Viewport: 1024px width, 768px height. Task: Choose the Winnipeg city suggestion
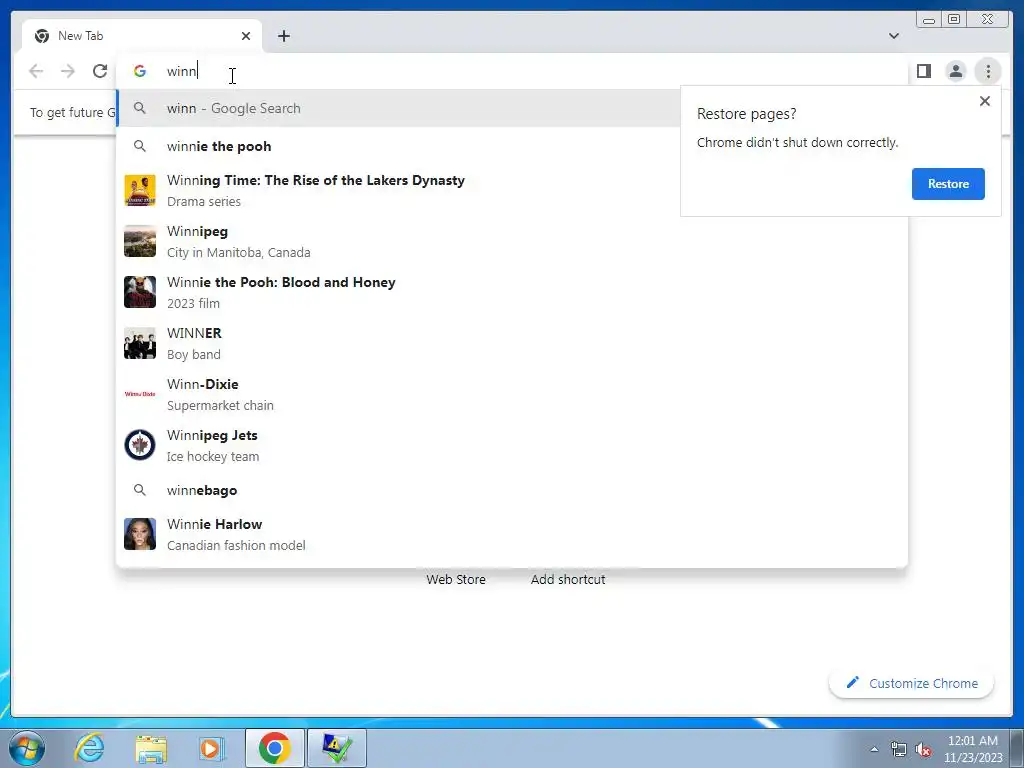511,241
